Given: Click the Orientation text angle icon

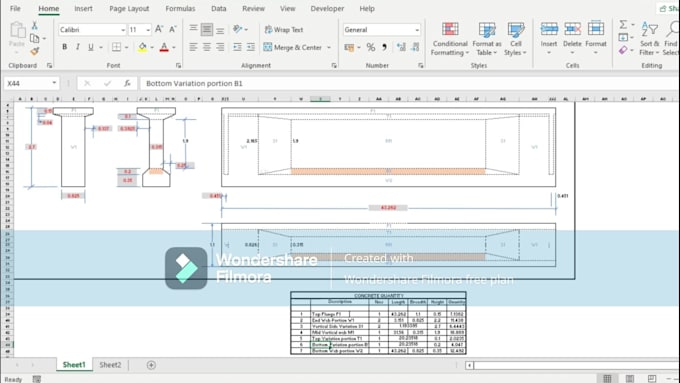Looking at the screenshot, I should pos(238,29).
